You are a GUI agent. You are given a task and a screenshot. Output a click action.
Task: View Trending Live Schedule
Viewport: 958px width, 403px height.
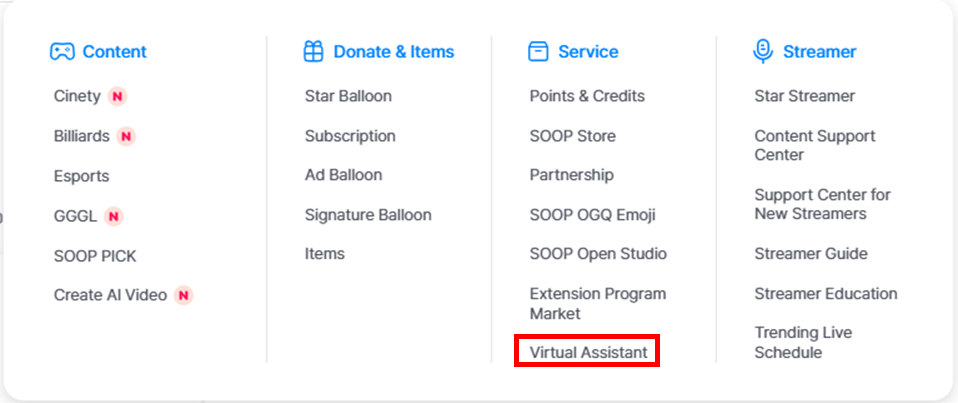point(803,342)
